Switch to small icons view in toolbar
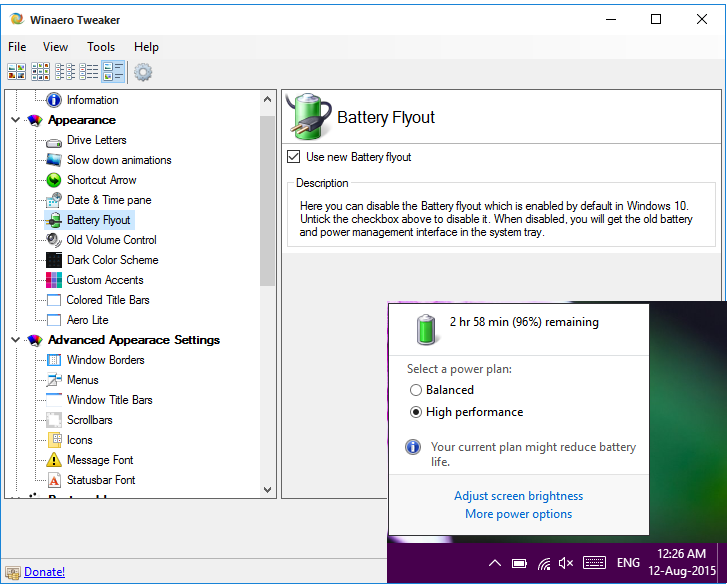Screen dimensions: 728x584 65,72
